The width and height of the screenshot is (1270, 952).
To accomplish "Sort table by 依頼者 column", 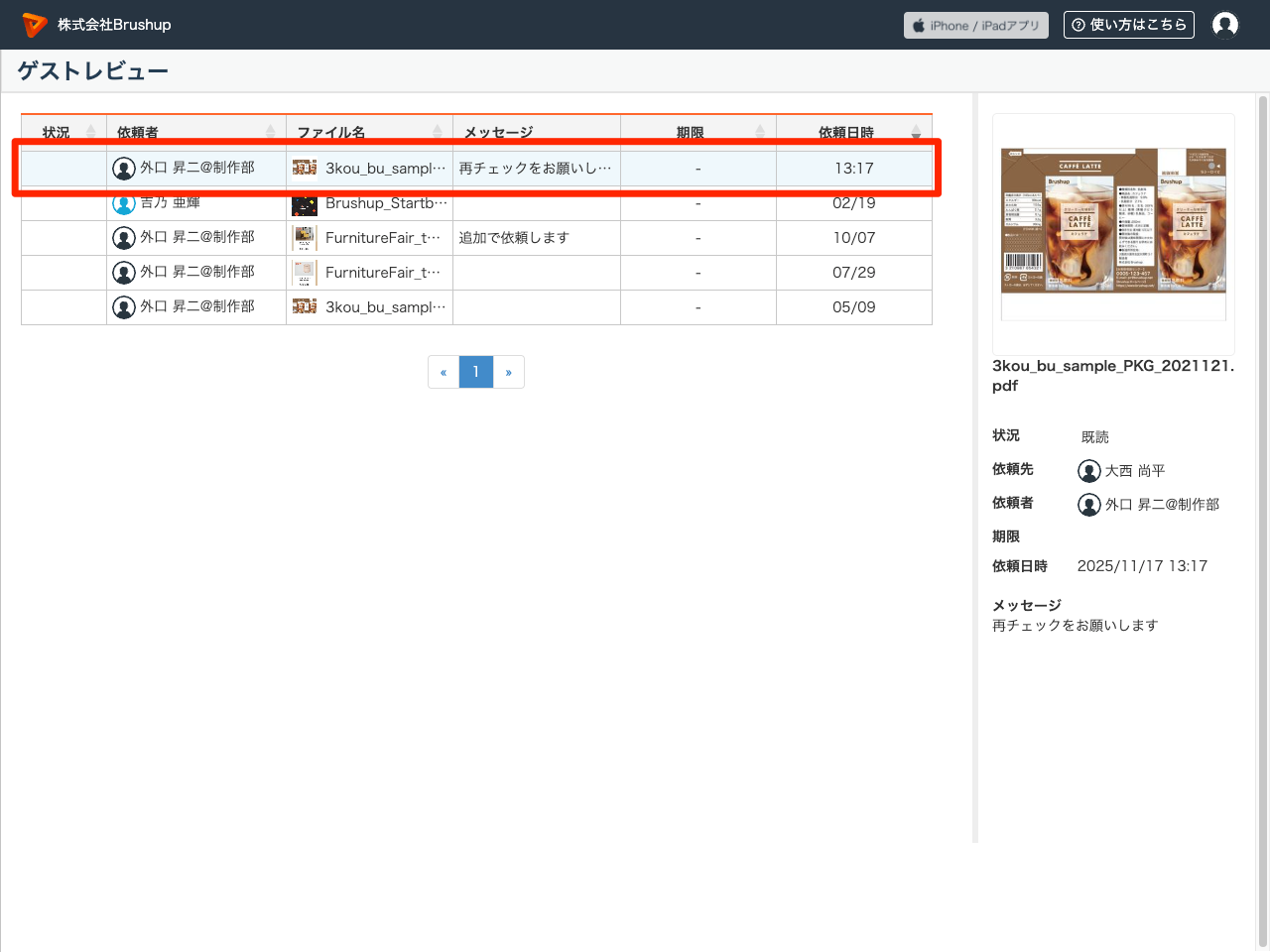I will [195, 132].
